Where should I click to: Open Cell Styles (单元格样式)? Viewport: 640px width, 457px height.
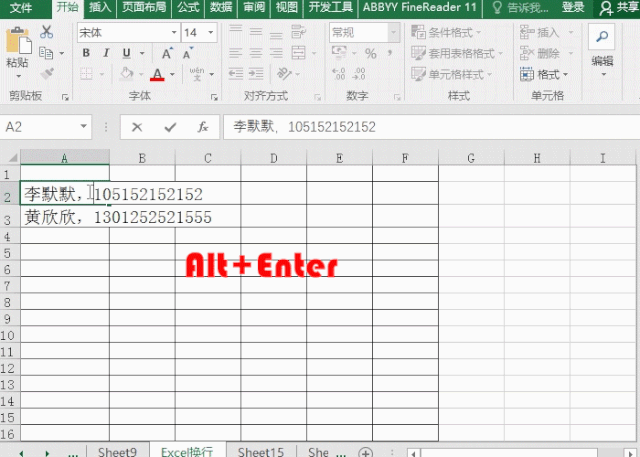(x=451, y=74)
